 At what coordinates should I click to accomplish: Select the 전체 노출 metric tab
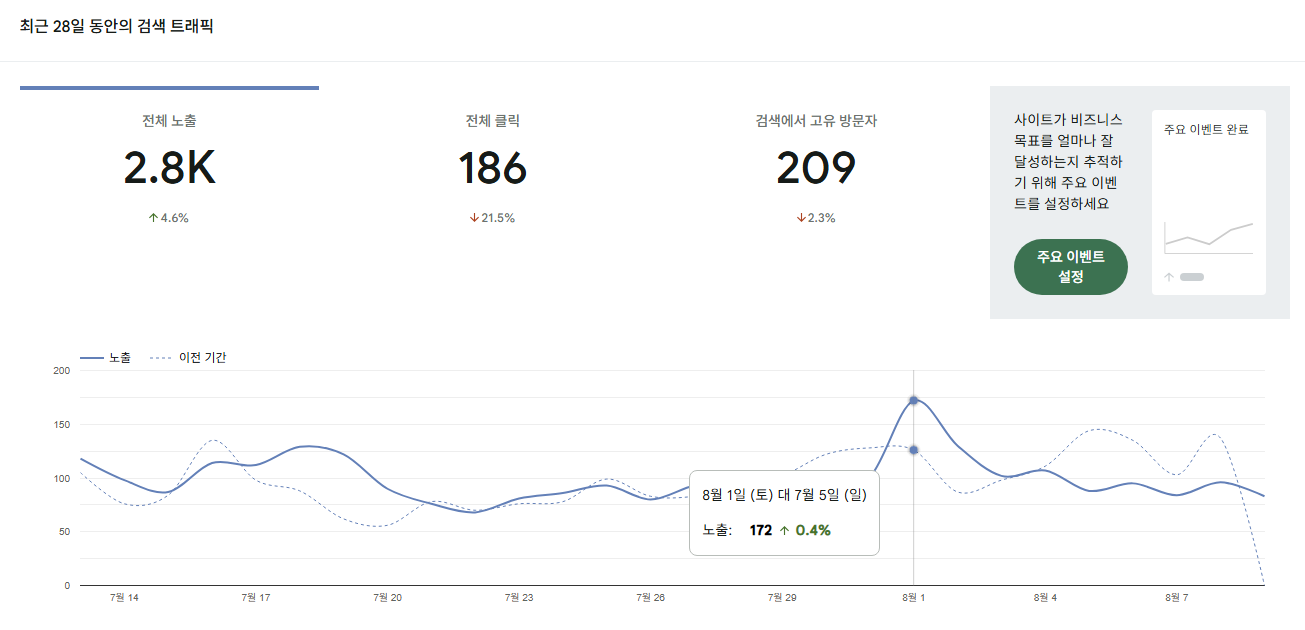(169, 165)
